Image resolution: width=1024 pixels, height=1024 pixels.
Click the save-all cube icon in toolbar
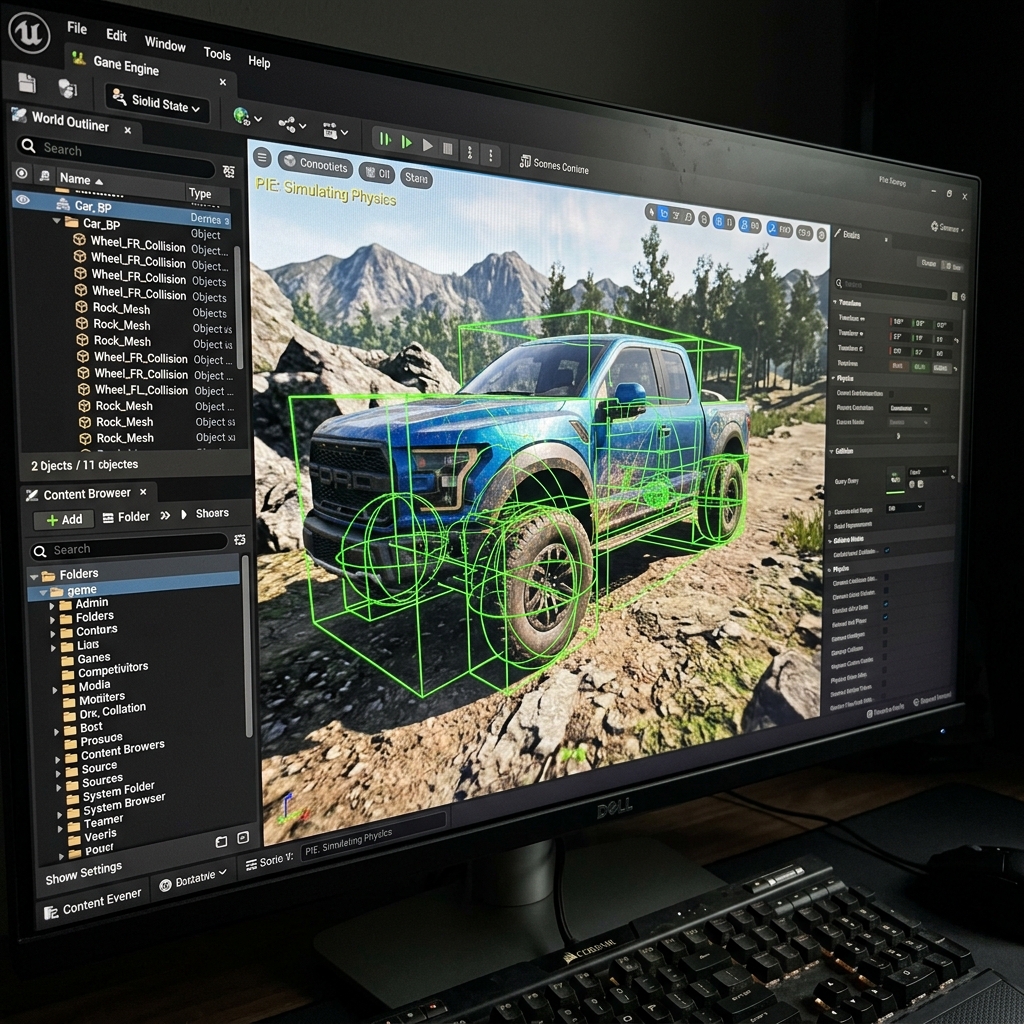[x=67, y=89]
